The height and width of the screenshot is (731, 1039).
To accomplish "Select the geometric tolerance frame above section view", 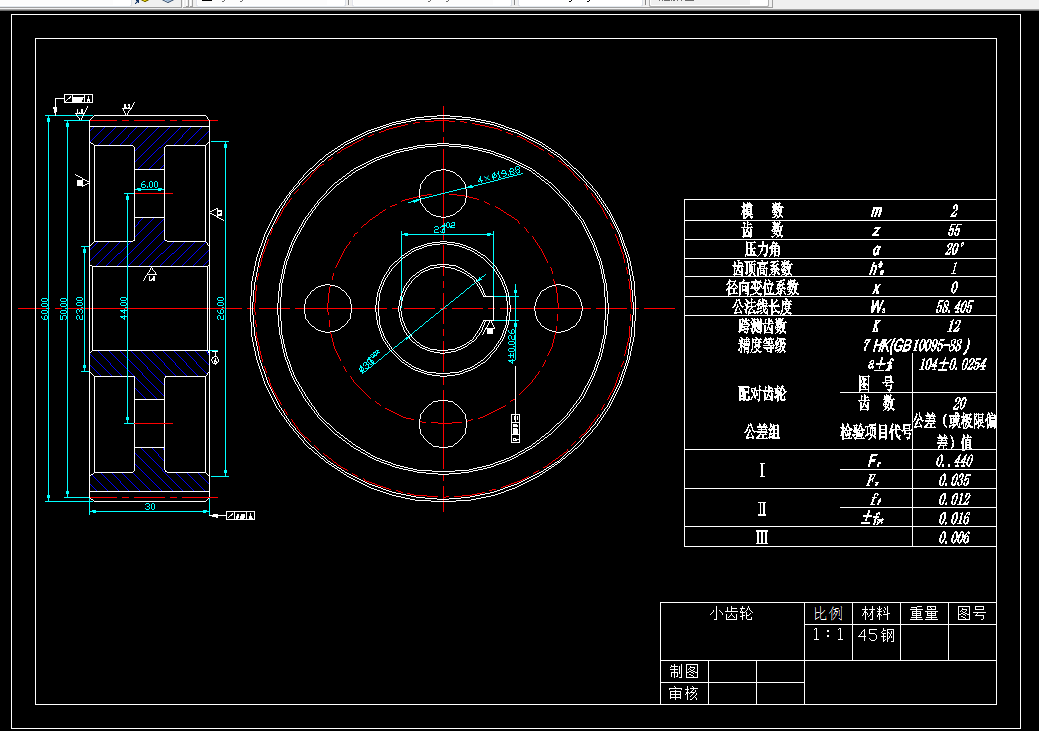I will [x=78, y=99].
